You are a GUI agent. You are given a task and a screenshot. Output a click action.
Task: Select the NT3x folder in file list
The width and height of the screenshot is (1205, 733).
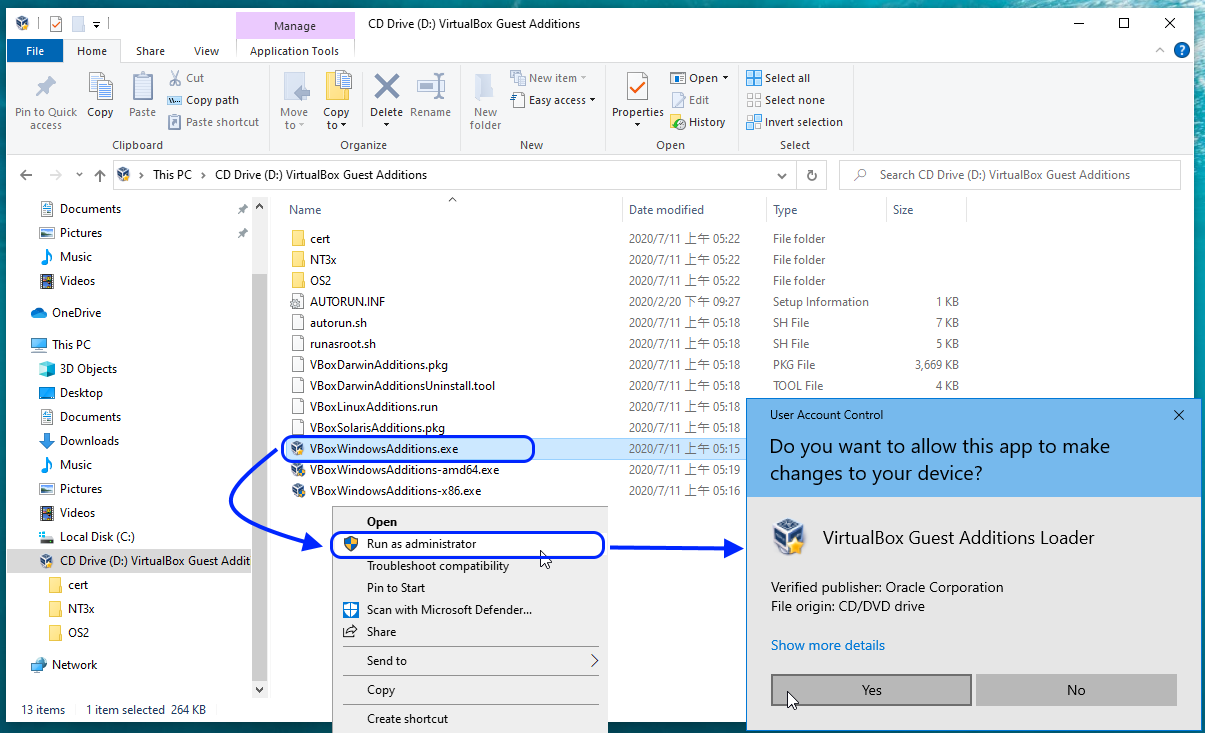pos(322,260)
